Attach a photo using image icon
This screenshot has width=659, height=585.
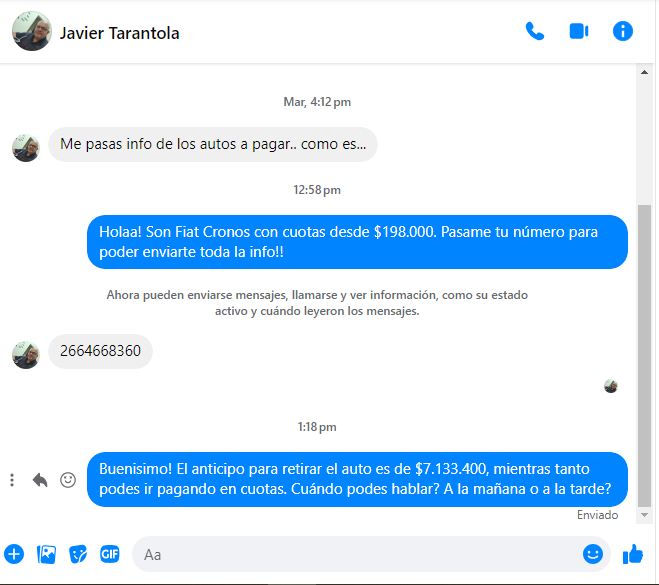pyautogui.click(x=46, y=554)
